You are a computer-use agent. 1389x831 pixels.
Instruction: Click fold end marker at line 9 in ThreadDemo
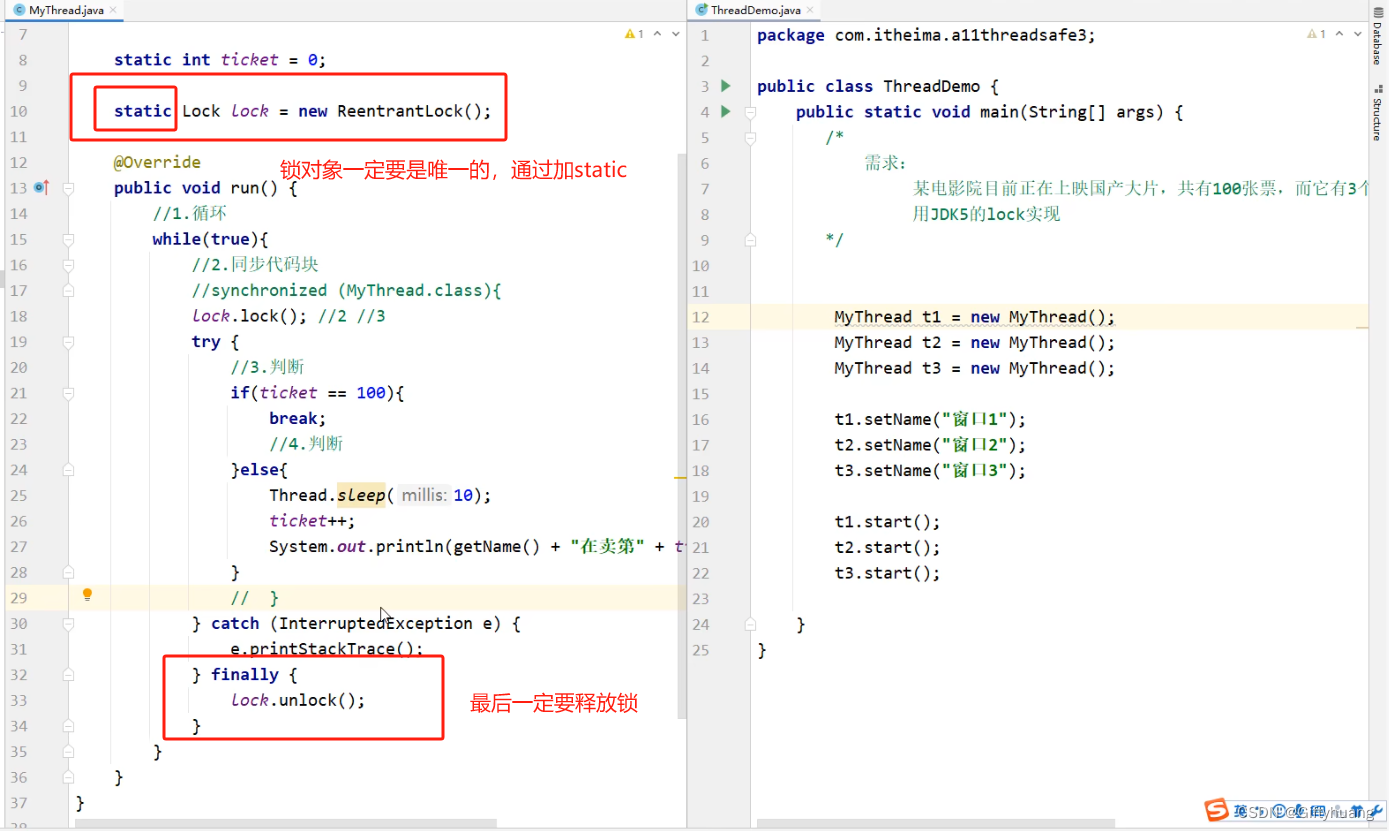(750, 240)
